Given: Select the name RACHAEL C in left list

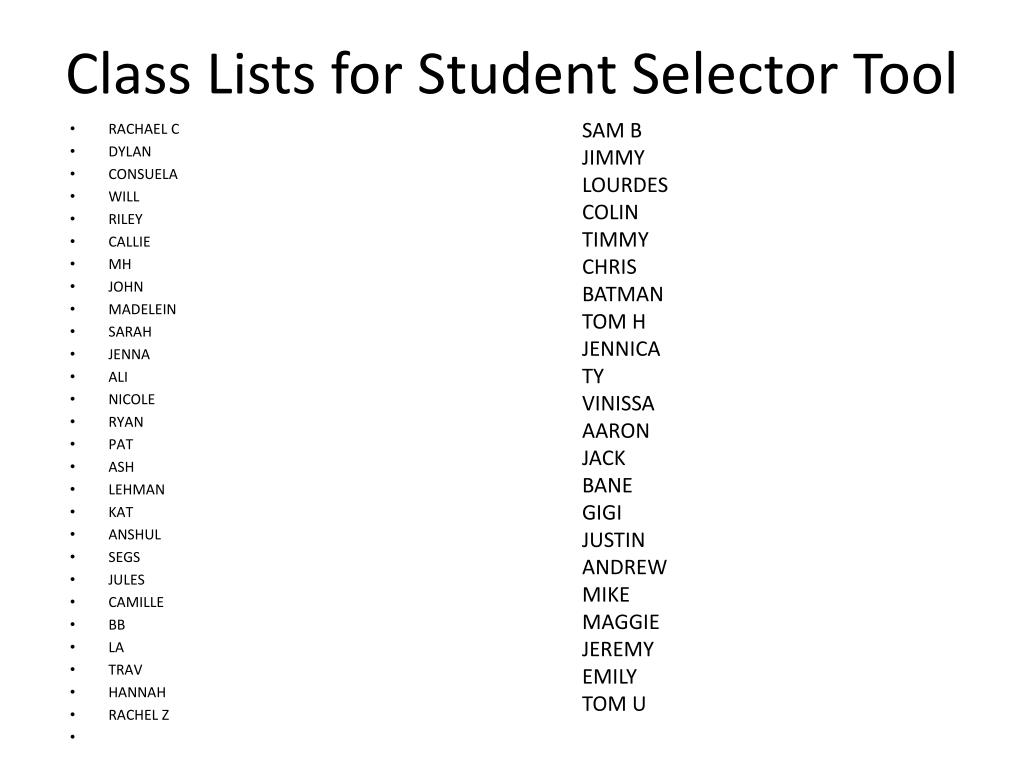Looking at the screenshot, I should (x=144, y=129).
